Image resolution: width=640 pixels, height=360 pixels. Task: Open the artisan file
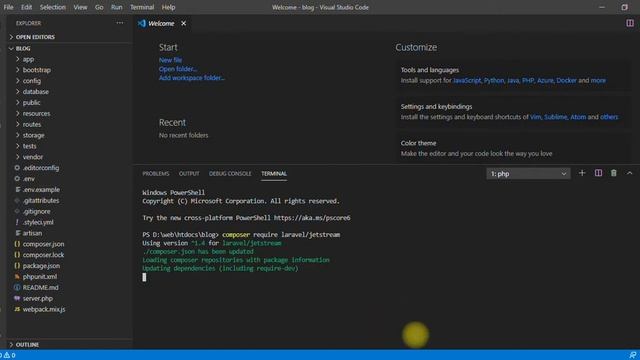click(32, 233)
